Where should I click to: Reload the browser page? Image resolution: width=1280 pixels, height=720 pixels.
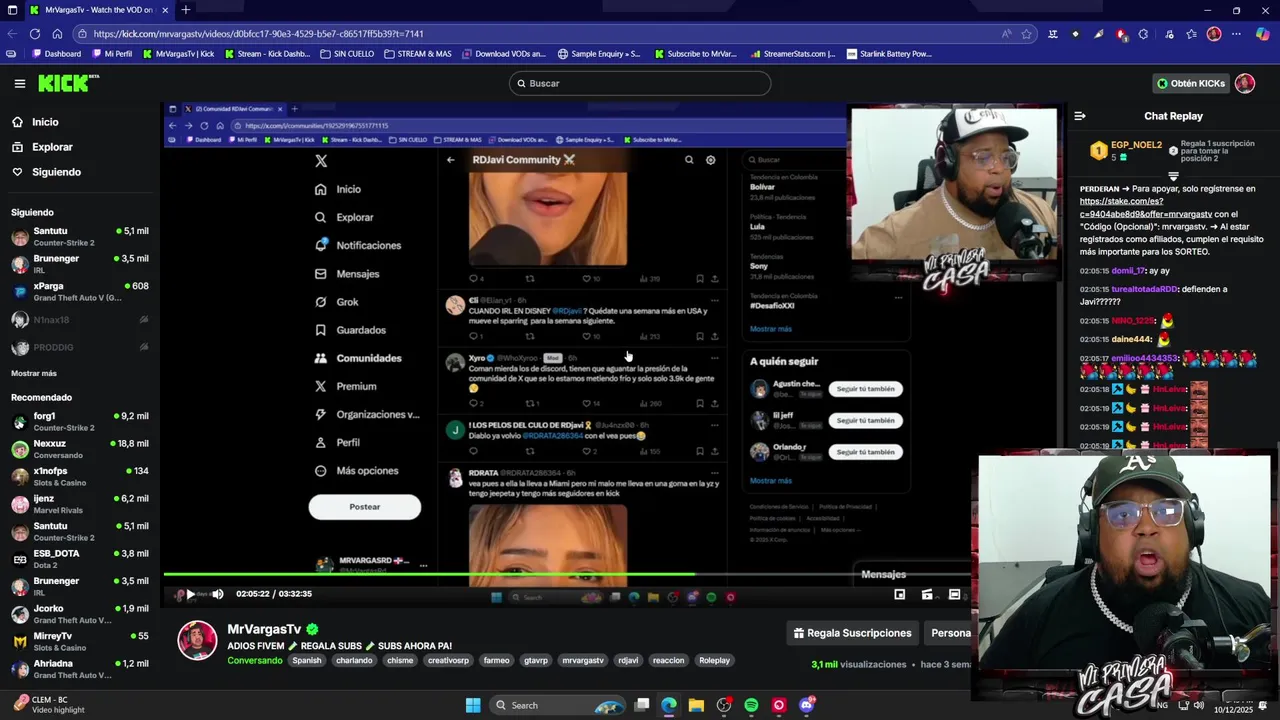click(x=34, y=34)
